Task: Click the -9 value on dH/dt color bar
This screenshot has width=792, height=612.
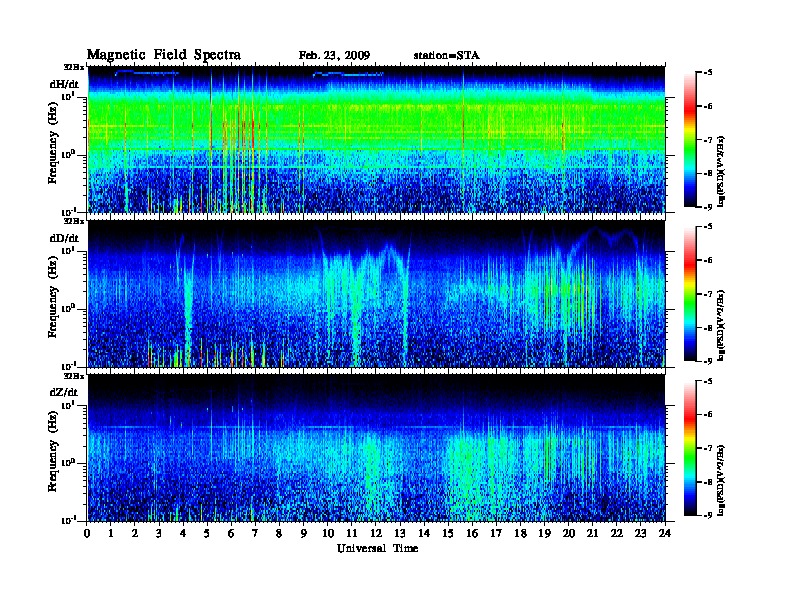Action: [x=708, y=207]
